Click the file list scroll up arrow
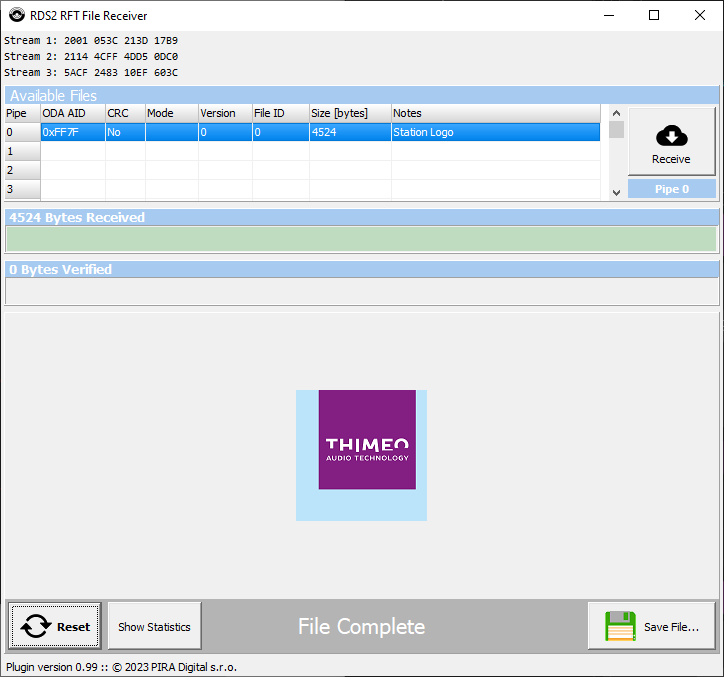This screenshot has height=677, width=724. coord(616,113)
